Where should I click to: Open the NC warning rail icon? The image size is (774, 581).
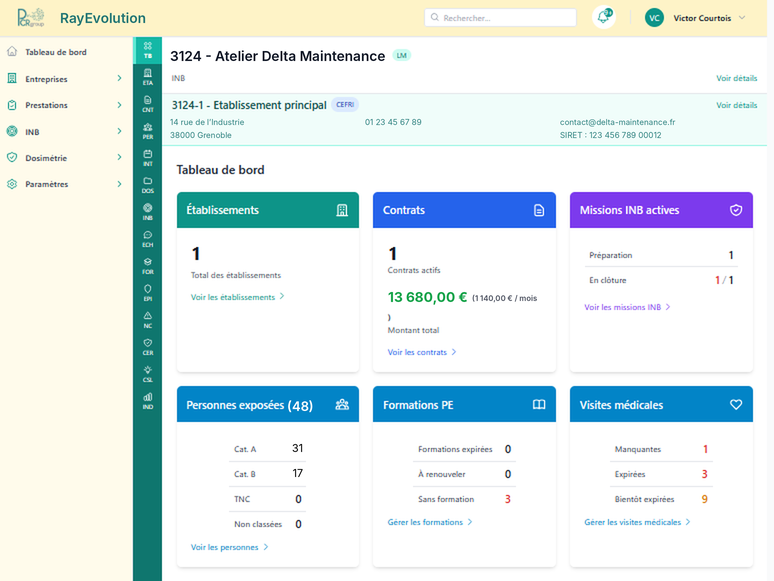point(148,320)
